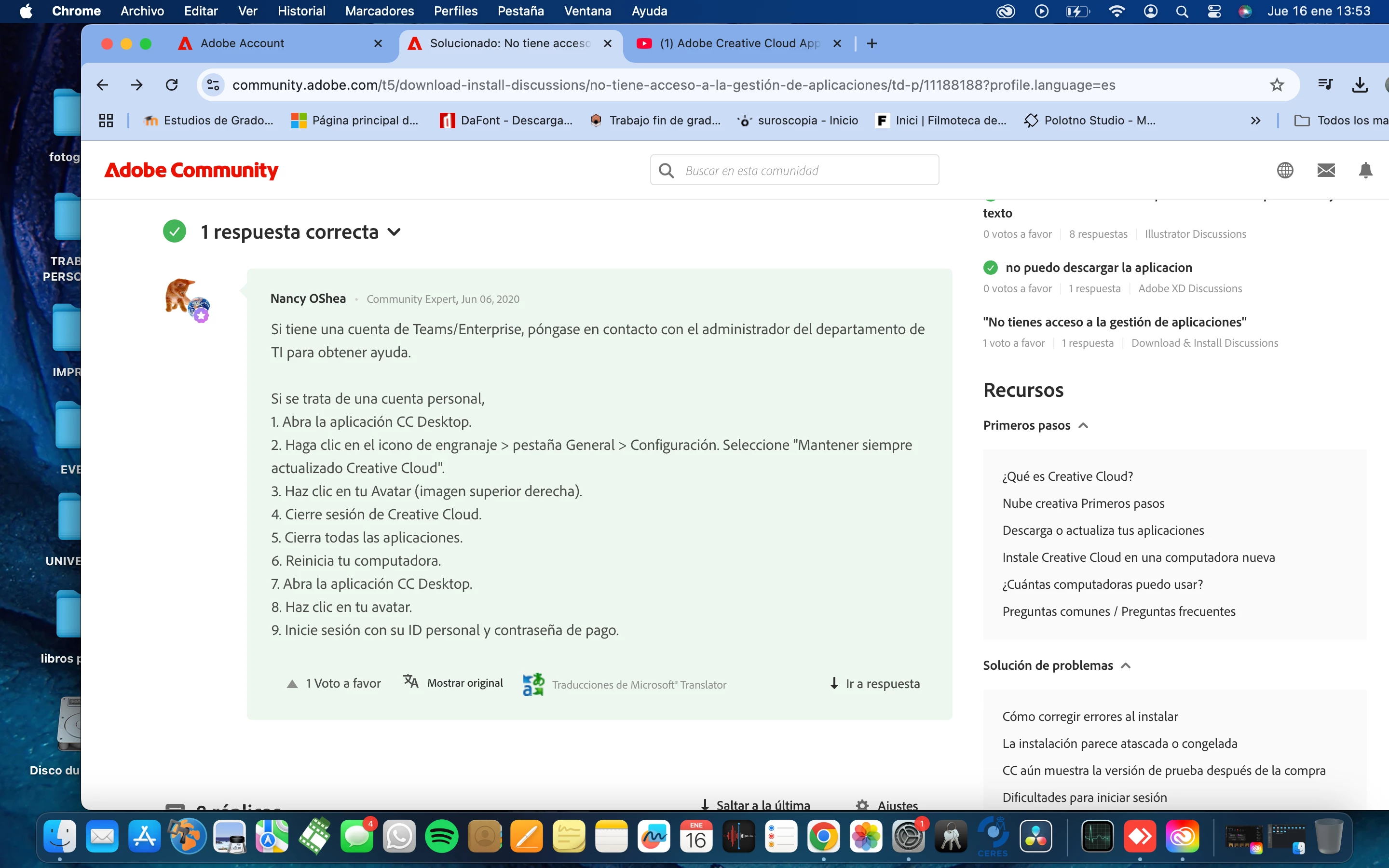Open Spotify from the dock
The image size is (1389, 868).
(441, 837)
